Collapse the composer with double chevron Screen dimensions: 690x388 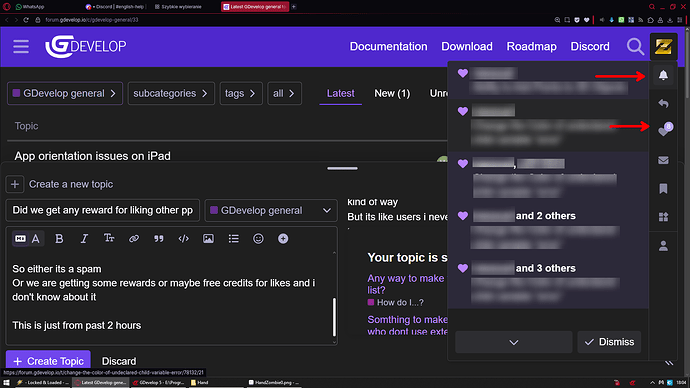[x=669, y=363]
